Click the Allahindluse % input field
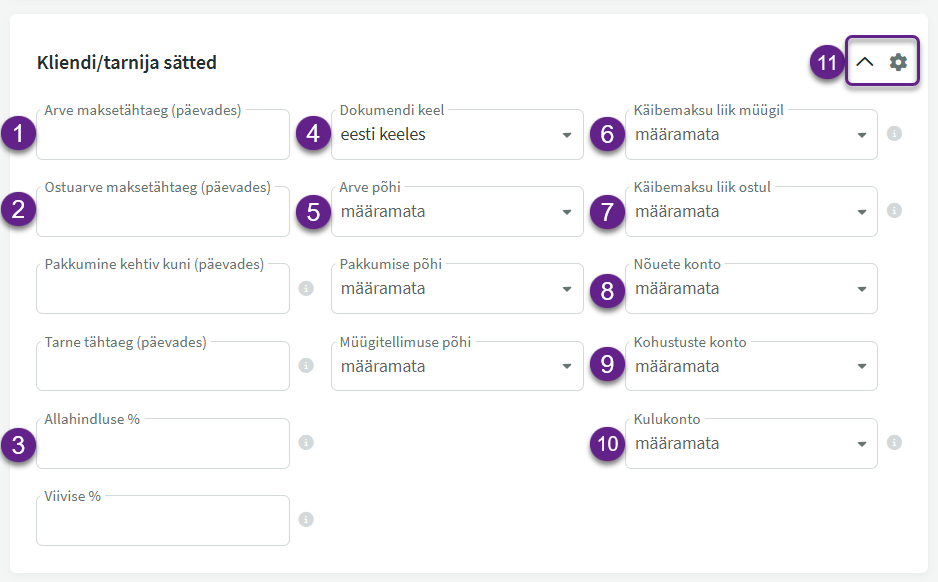938x582 pixels. [x=163, y=446]
